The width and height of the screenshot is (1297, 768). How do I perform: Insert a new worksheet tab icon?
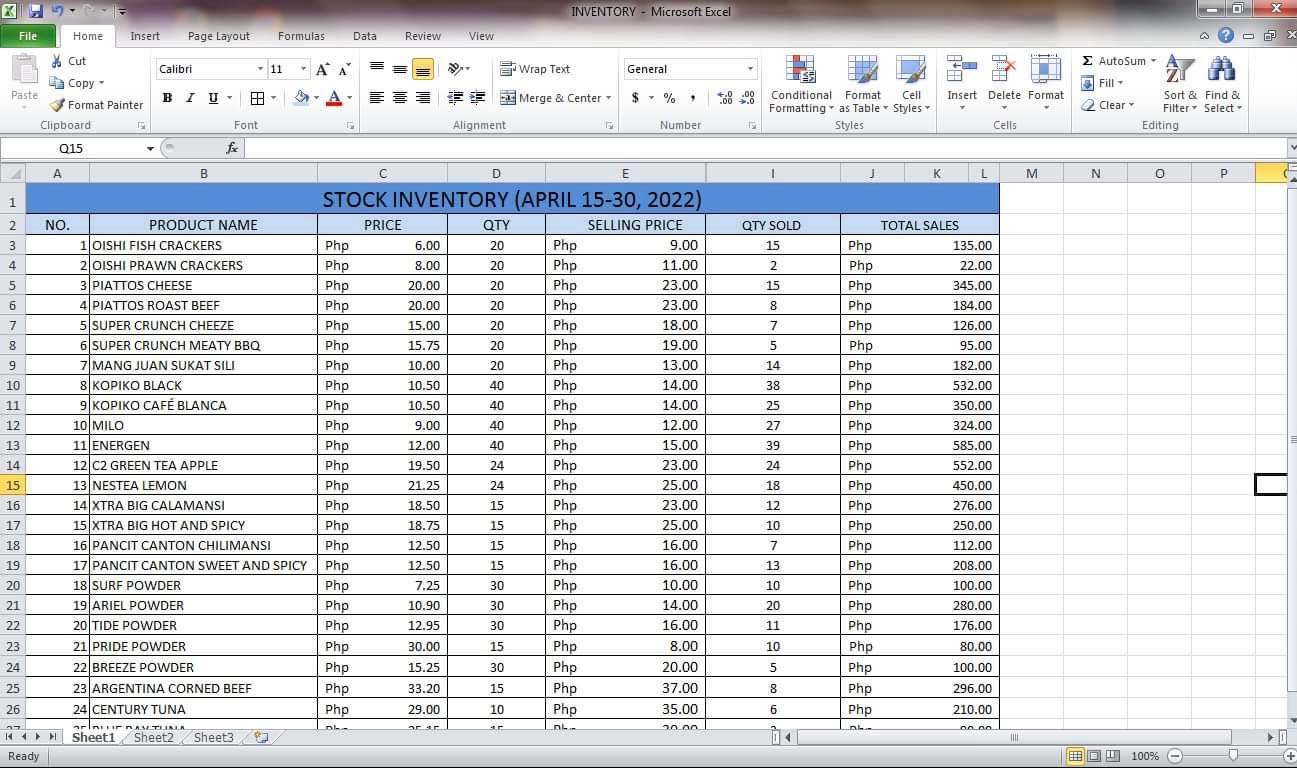(x=261, y=738)
